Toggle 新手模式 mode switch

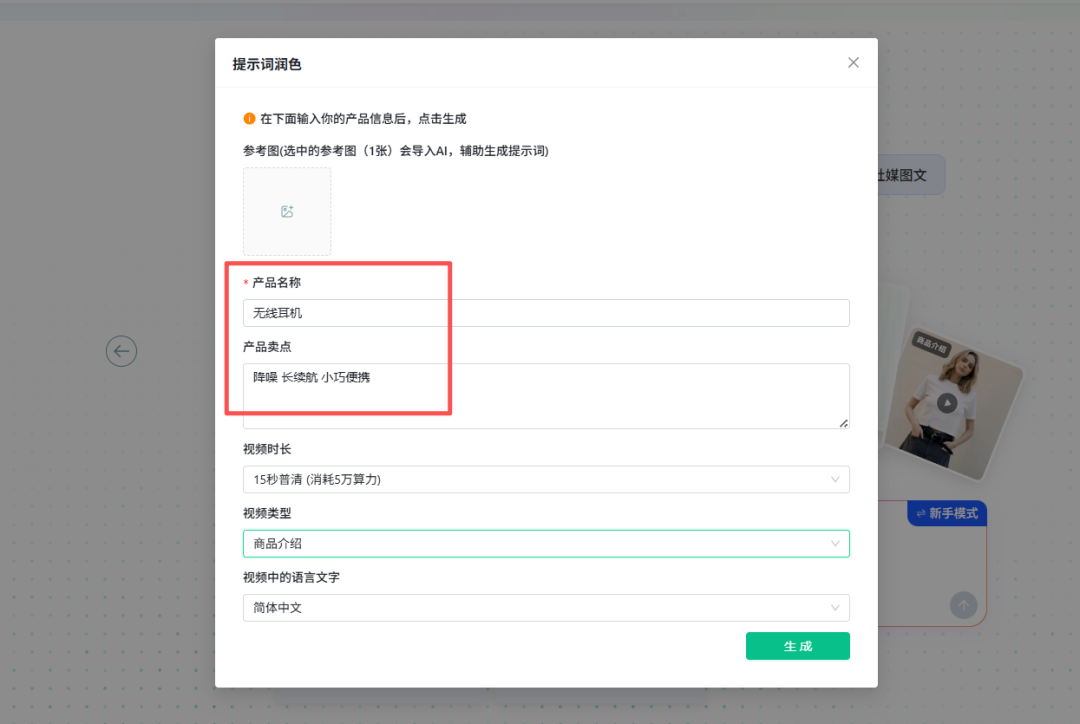pos(947,513)
